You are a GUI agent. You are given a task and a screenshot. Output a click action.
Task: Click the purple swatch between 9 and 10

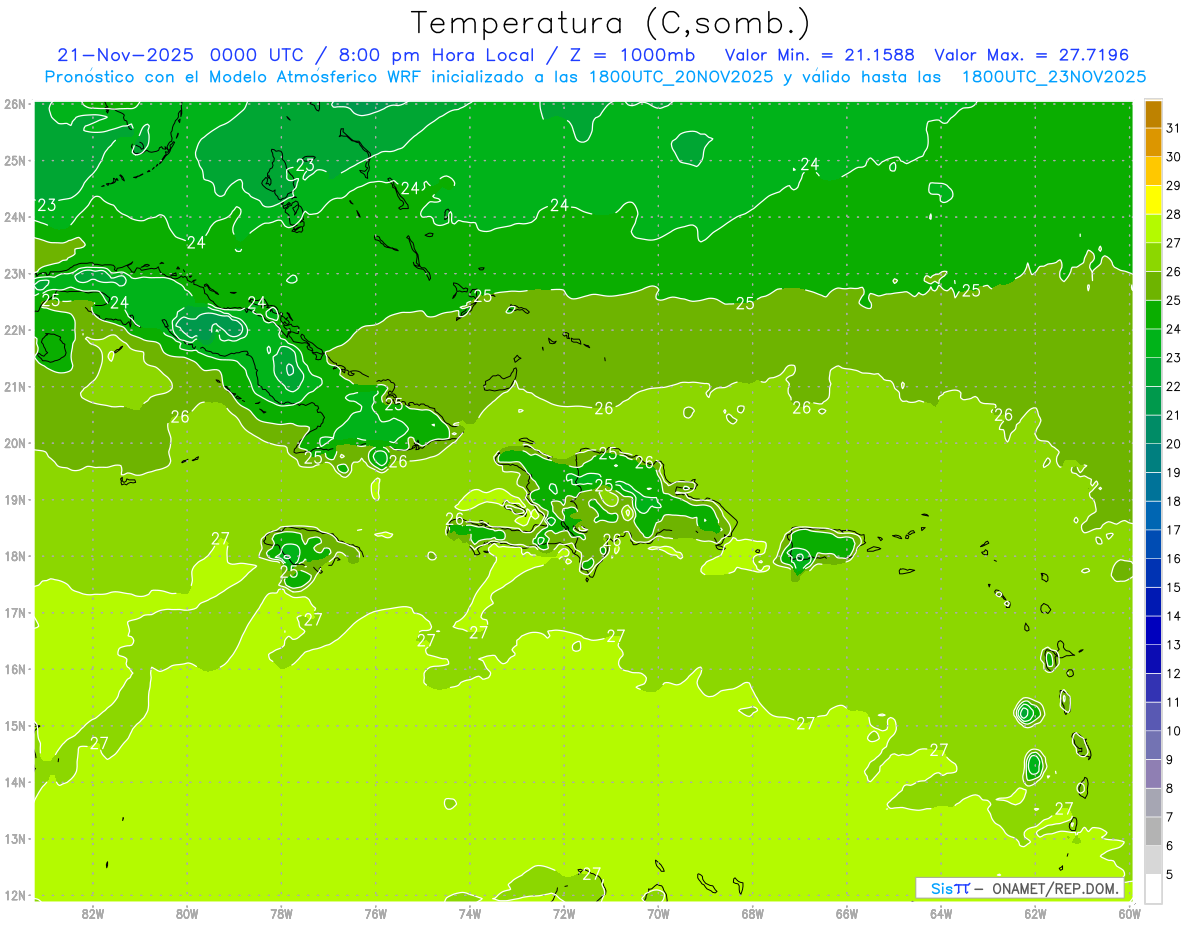[1154, 745]
